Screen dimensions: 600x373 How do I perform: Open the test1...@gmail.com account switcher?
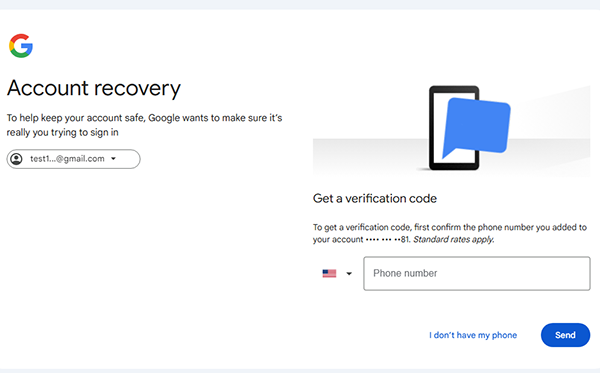coord(73,159)
